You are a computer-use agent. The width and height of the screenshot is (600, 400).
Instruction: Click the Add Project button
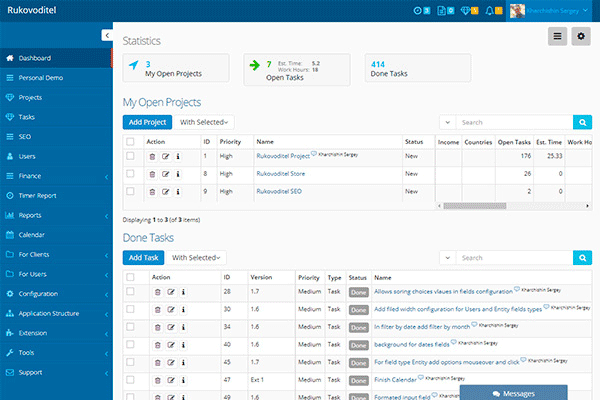[x=147, y=122]
